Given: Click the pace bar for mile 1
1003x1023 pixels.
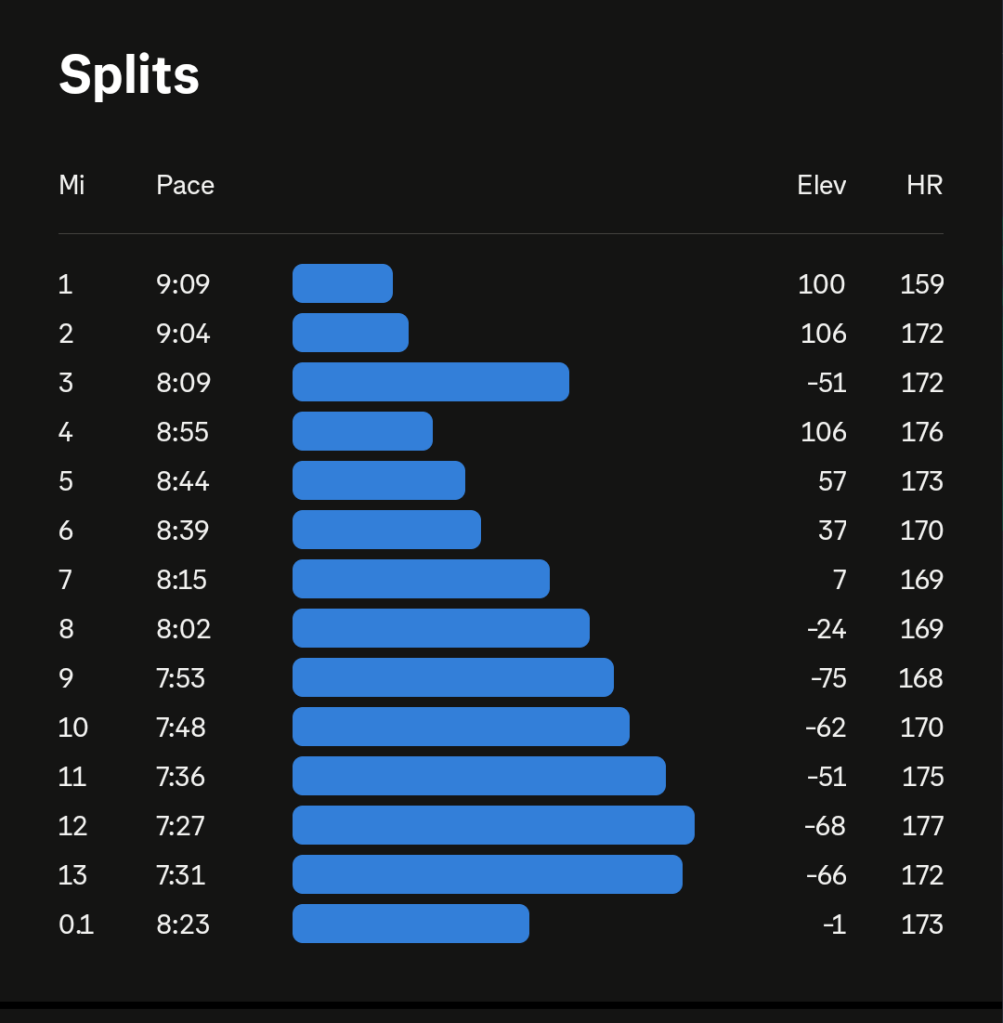Looking at the screenshot, I should coord(342,284).
